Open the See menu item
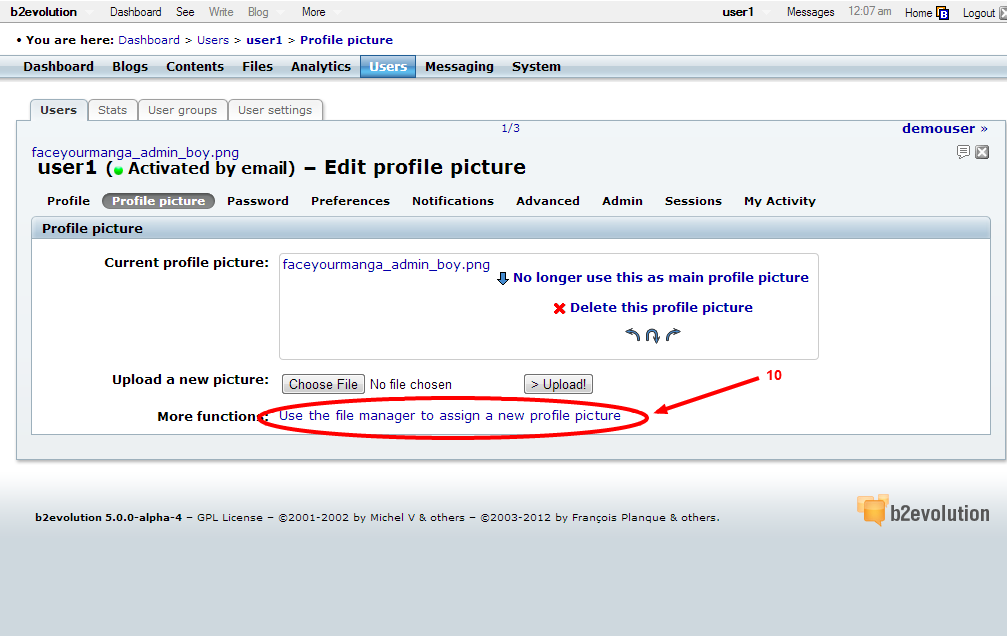The image size is (1007, 636). click(x=185, y=12)
